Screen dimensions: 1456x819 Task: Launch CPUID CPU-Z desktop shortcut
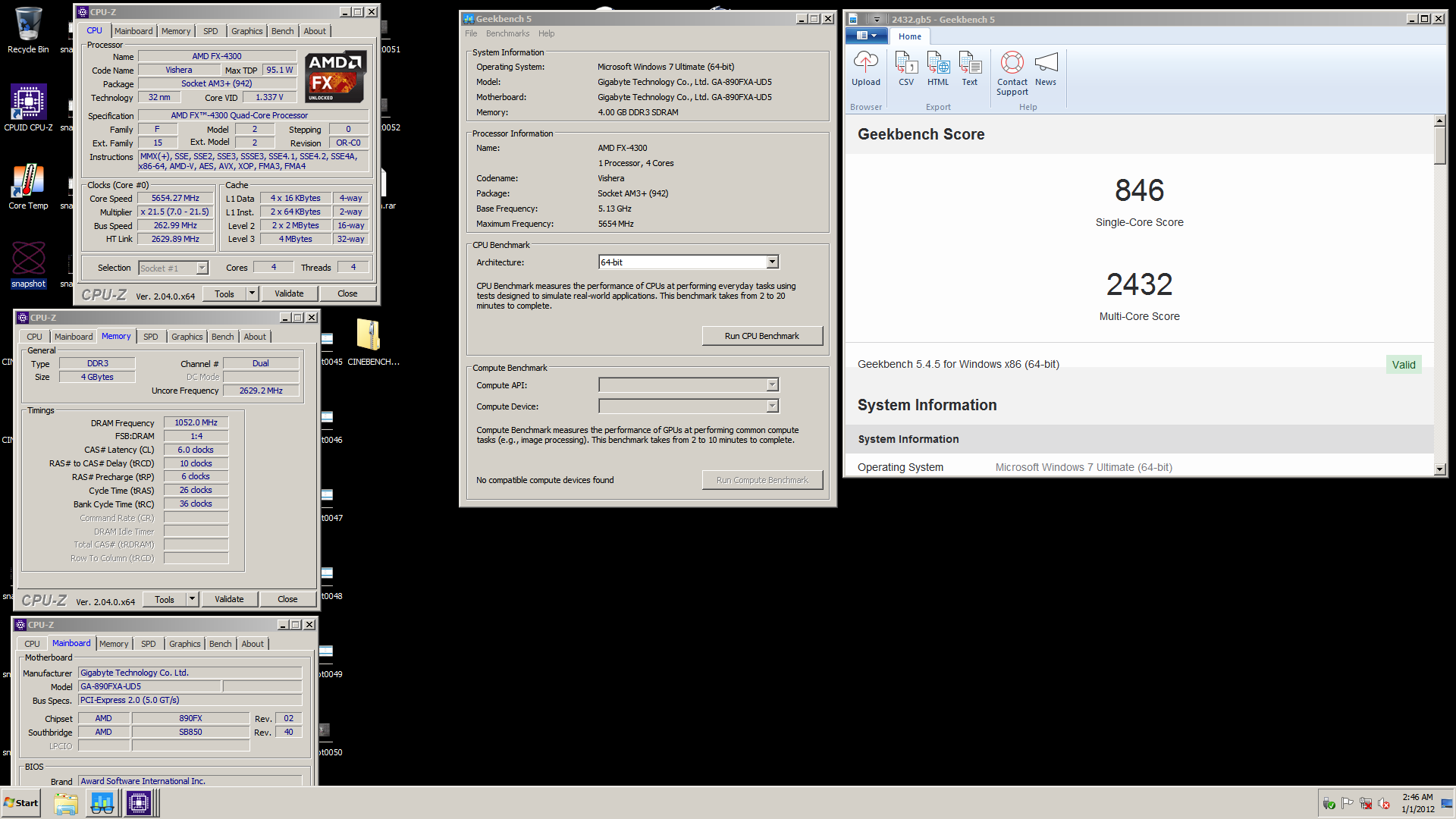[28, 108]
